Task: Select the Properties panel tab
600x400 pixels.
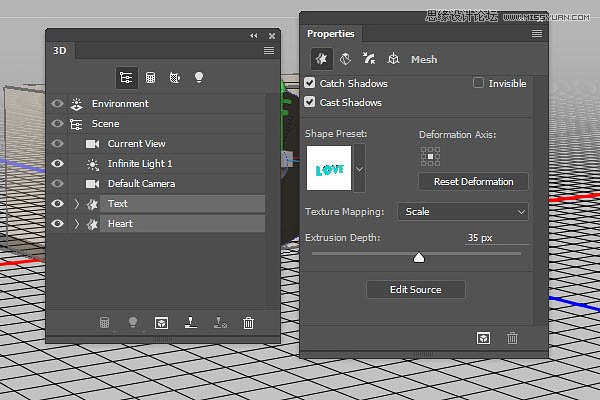Action: (331, 34)
